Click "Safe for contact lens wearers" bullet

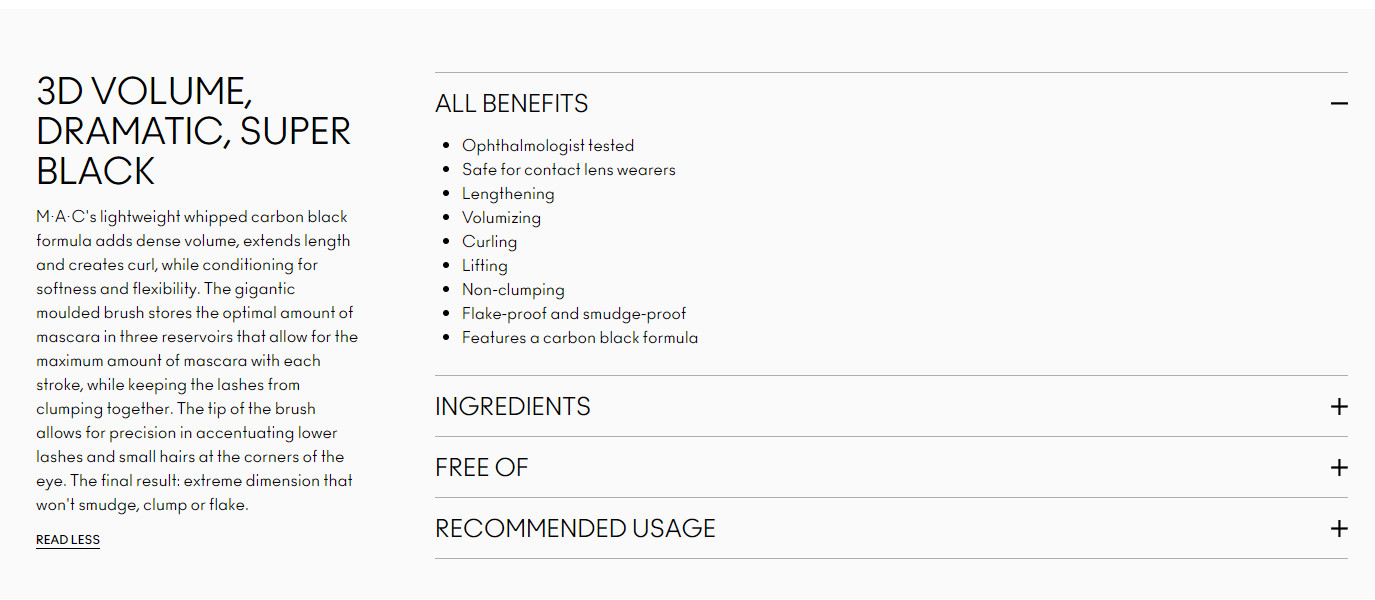click(x=568, y=170)
